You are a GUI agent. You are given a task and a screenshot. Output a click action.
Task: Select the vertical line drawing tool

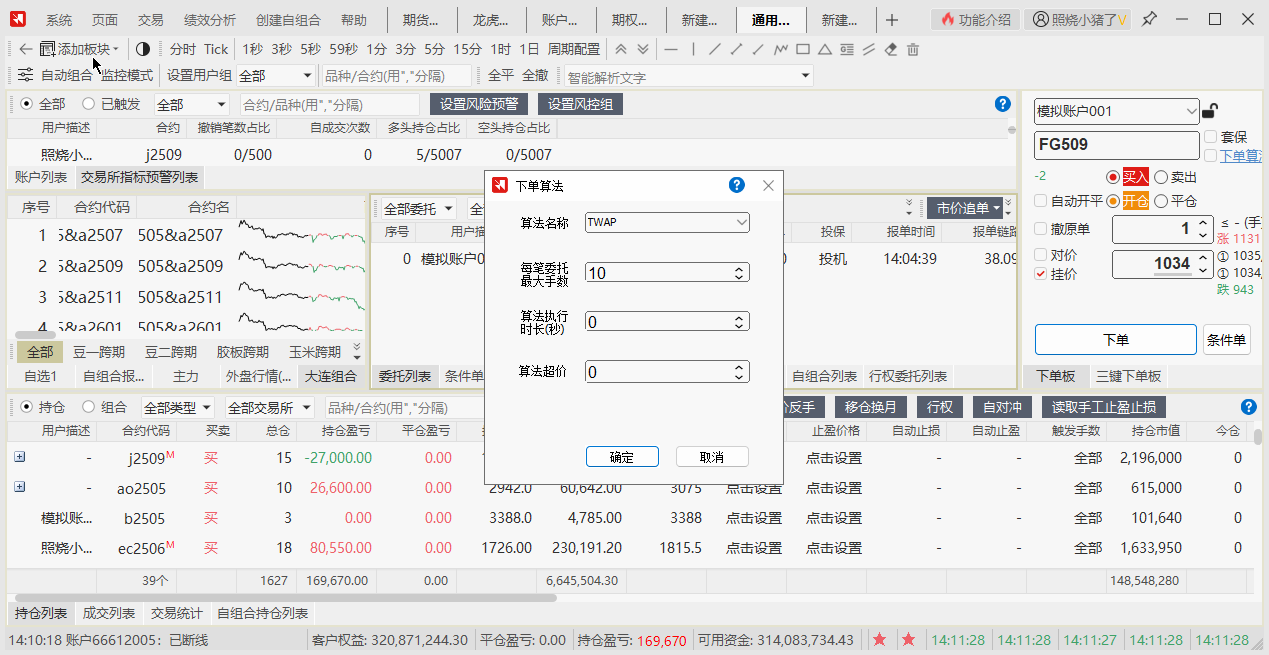(x=692, y=49)
